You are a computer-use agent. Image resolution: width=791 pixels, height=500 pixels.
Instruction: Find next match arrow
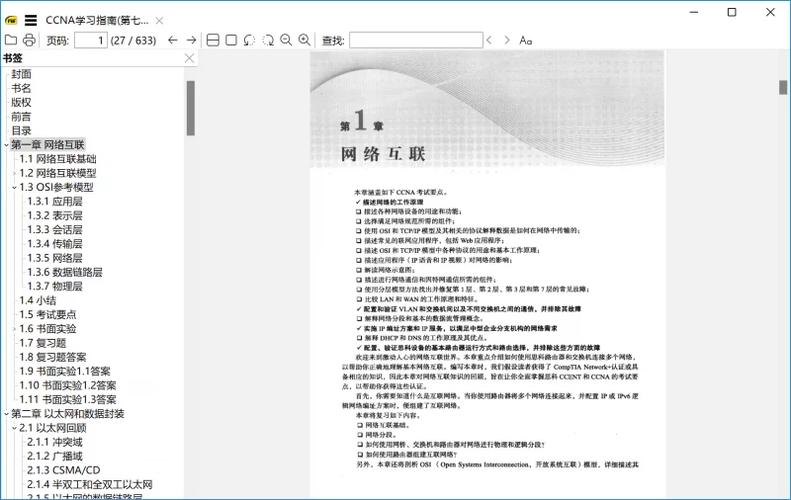(x=507, y=40)
